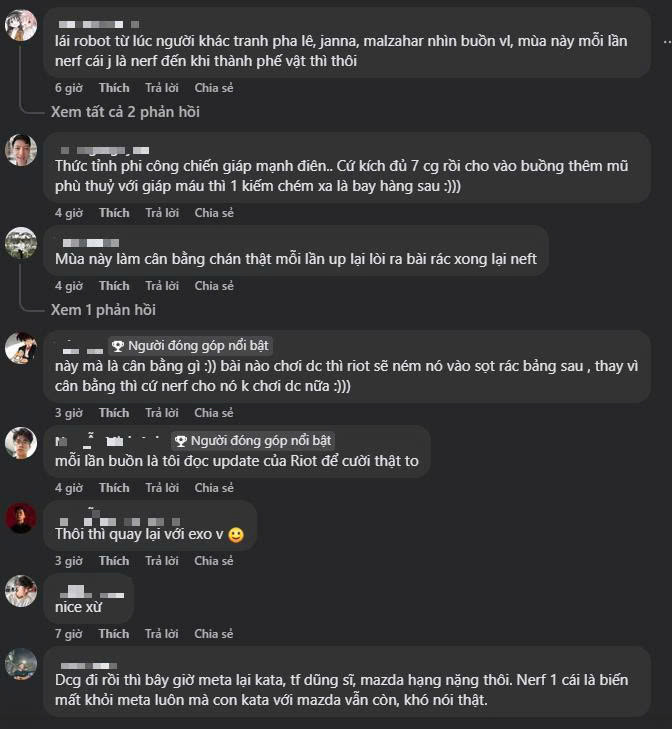Open the avatar beside the "nice xừ" comment
The width and height of the screenshot is (672, 729).
21,591
